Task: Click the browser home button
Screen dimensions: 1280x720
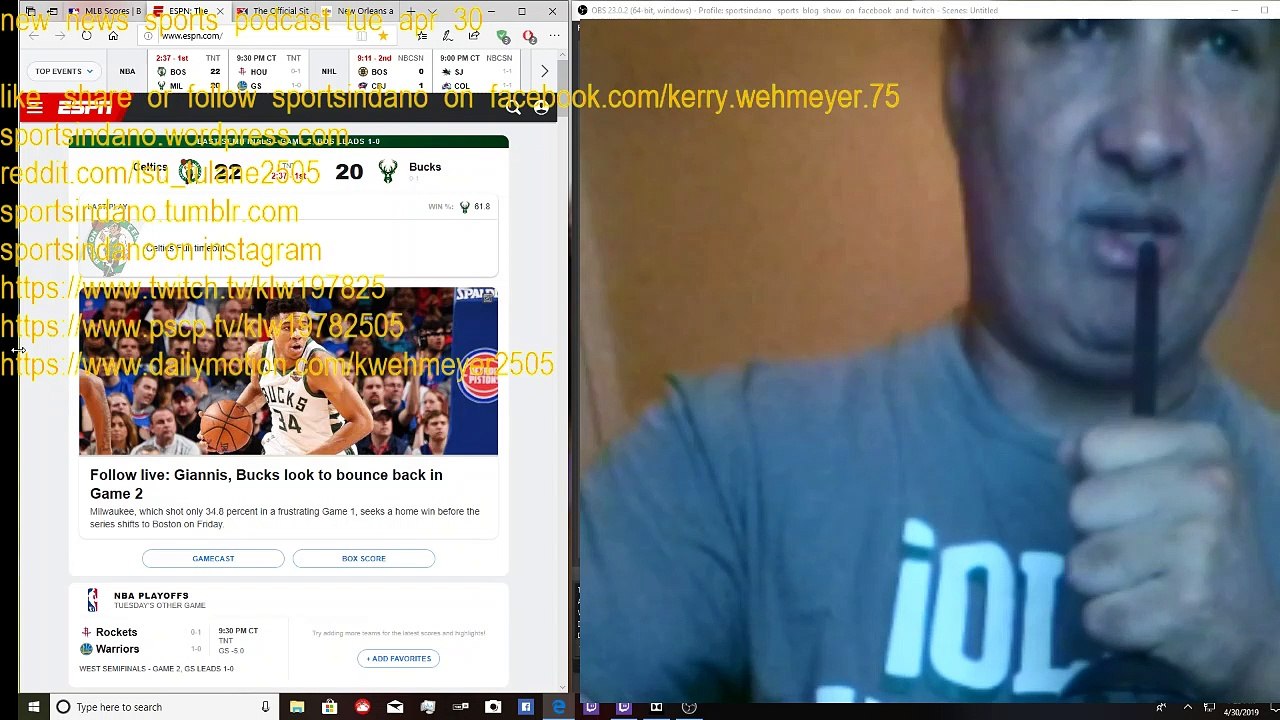Action: [x=113, y=36]
